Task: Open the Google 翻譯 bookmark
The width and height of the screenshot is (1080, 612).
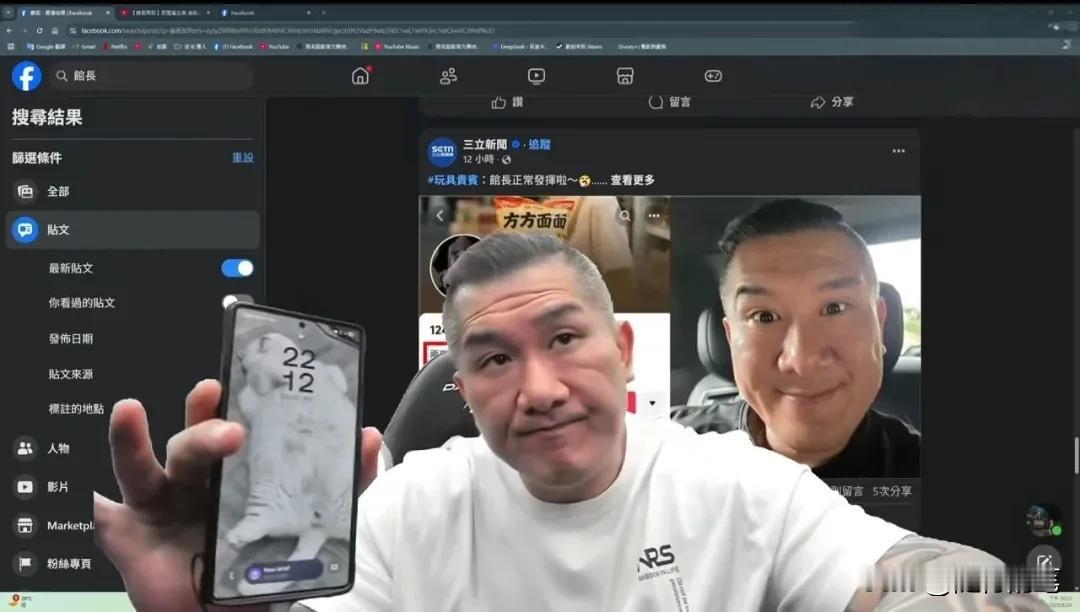Action: point(46,46)
